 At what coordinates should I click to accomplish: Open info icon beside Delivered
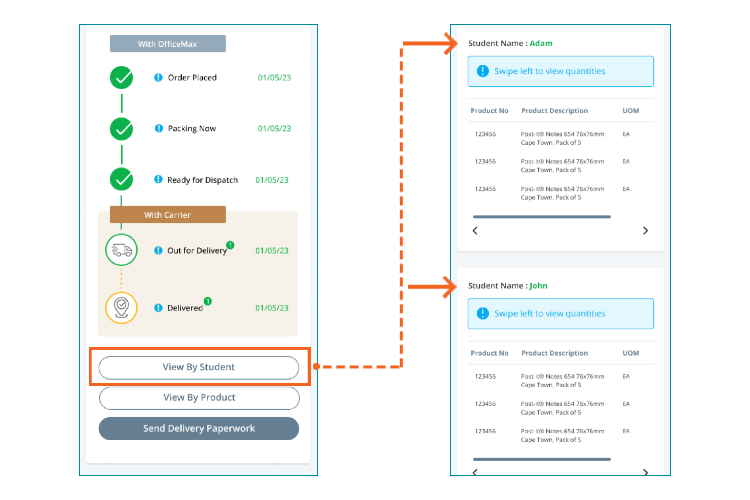pyautogui.click(x=158, y=308)
